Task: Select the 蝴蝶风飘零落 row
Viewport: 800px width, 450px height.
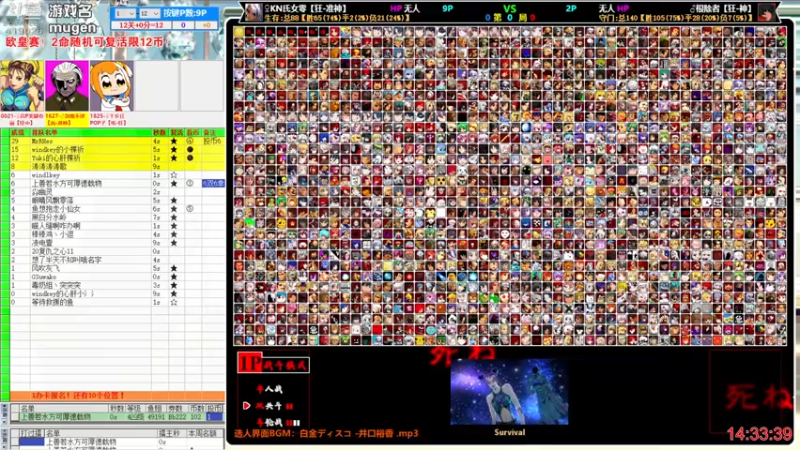Action: [117, 201]
